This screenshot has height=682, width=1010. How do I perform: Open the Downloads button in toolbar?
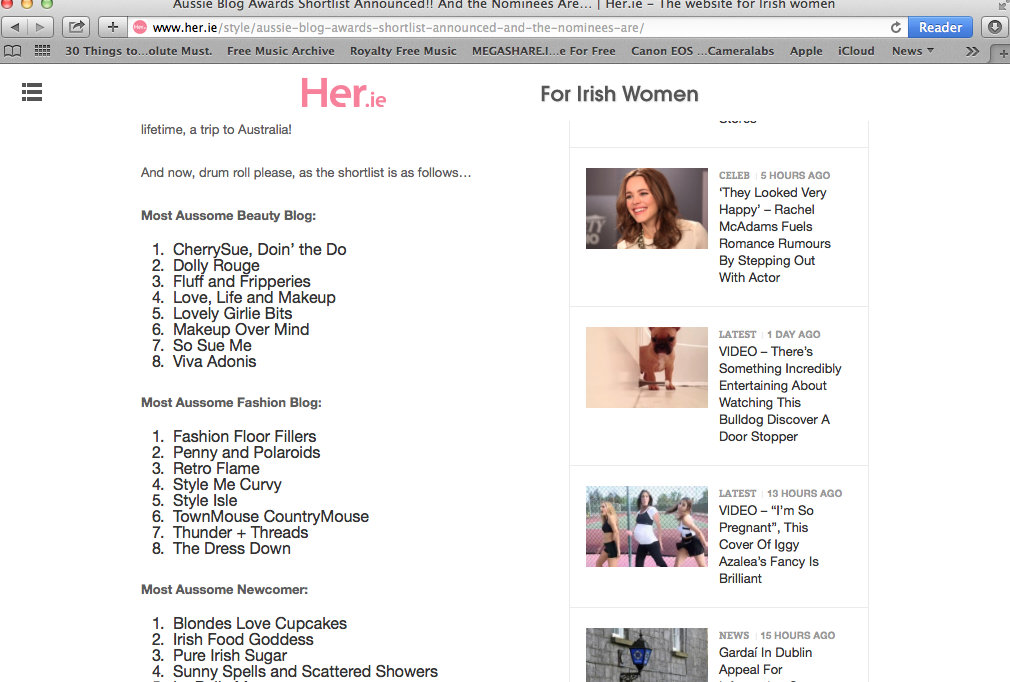coord(995,27)
